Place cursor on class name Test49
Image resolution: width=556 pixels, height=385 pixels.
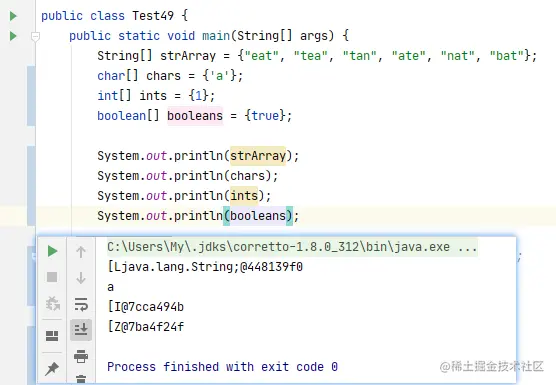(x=153, y=16)
